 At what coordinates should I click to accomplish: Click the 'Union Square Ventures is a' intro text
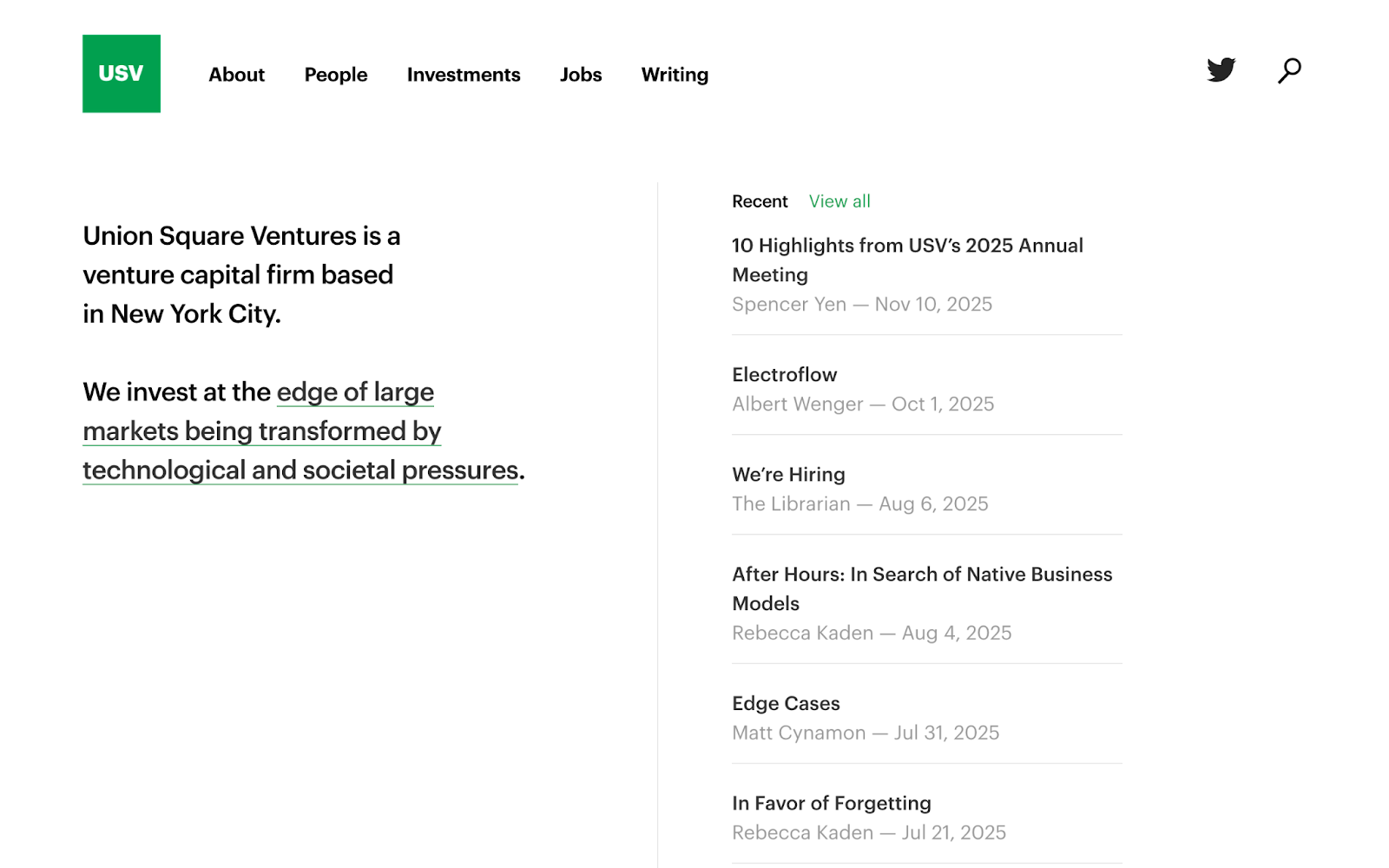click(x=241, y=236)
